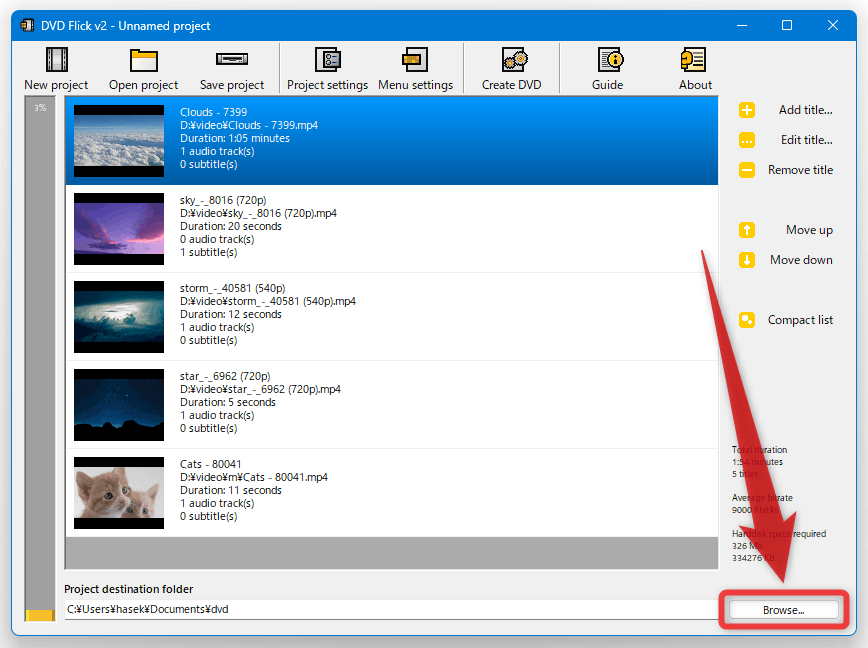868x648 pixels.
Task: Click Move down button text
Action: coord(801,260)
